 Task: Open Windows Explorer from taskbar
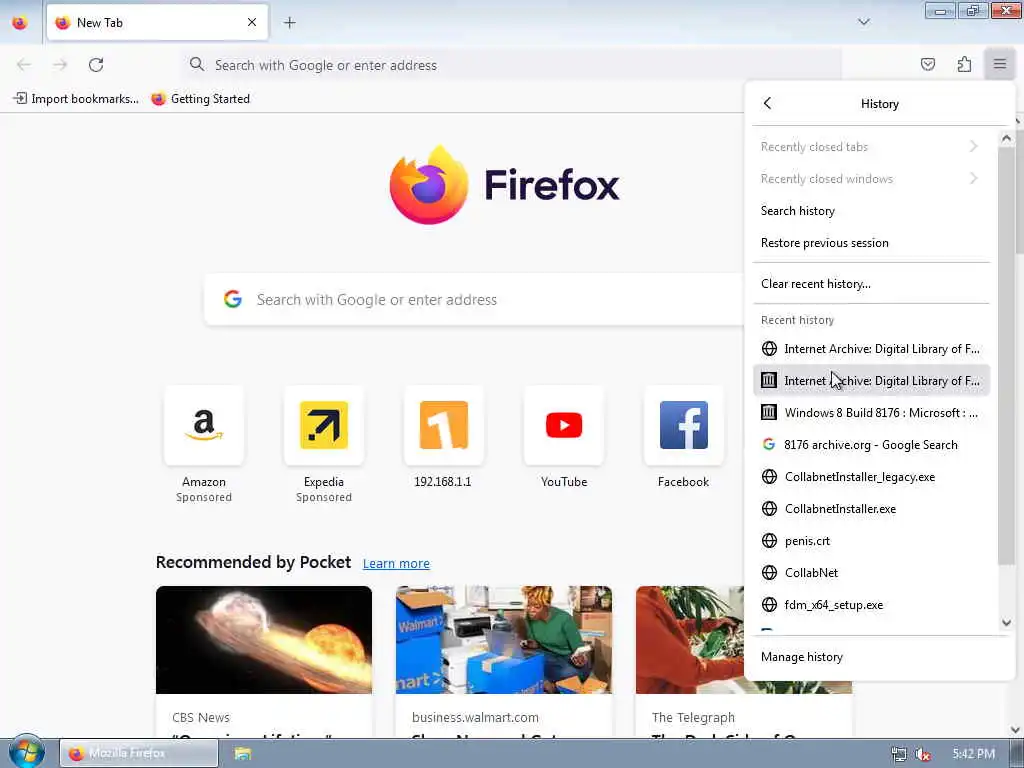(243, 754)
